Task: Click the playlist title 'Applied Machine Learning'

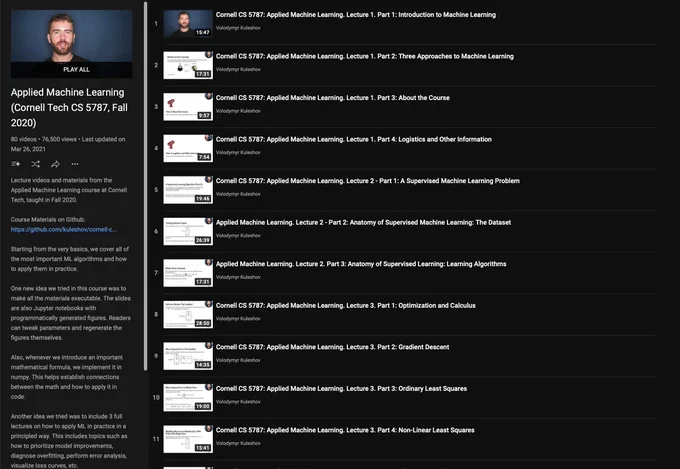Action: point(69,108)
